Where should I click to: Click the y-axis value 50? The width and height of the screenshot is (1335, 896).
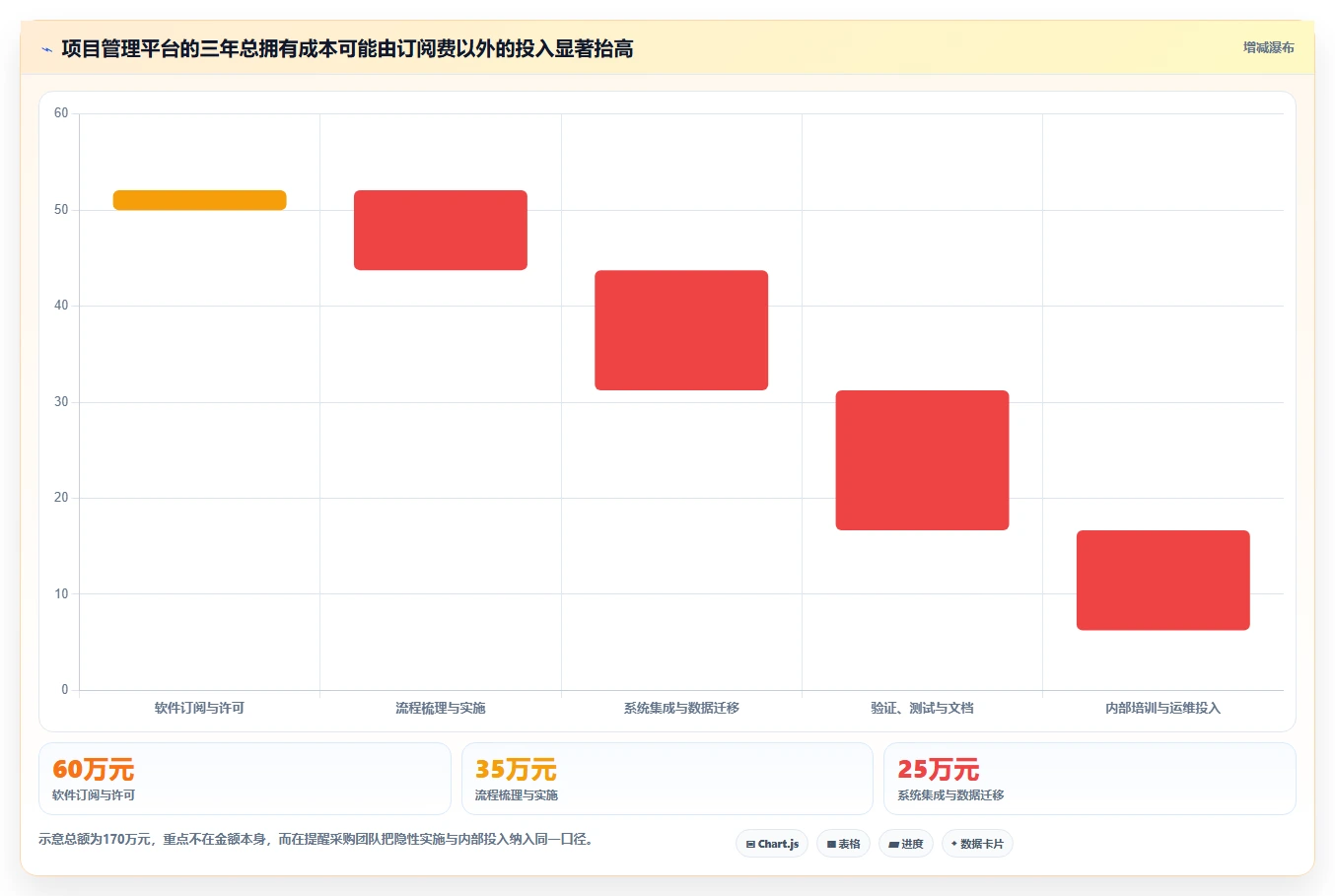click(61, 210)
